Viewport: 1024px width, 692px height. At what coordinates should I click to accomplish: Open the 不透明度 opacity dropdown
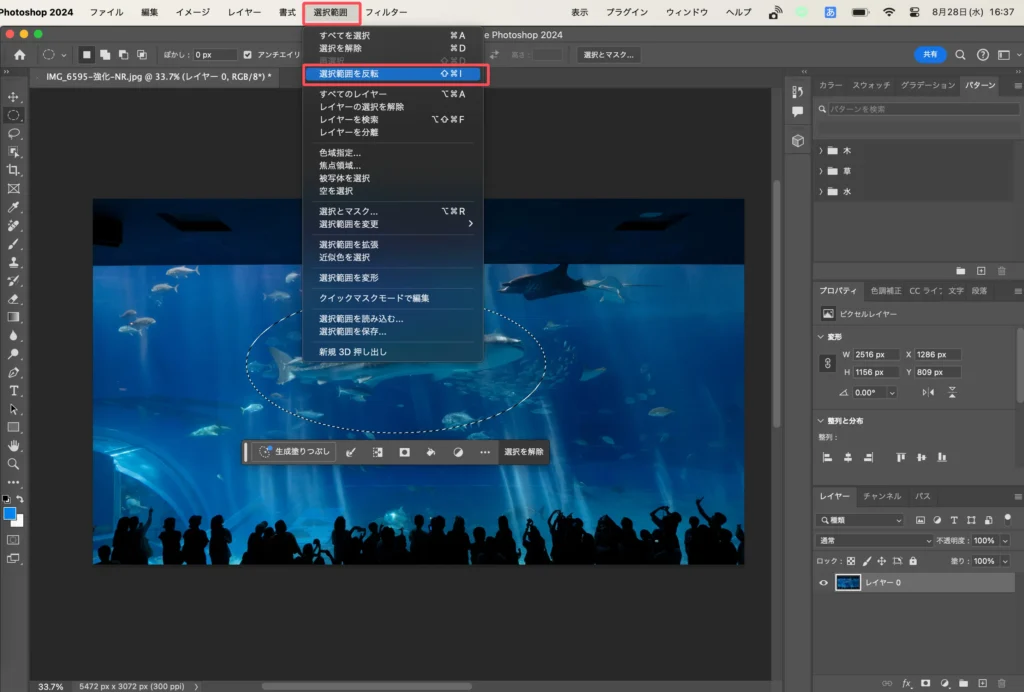click(x=1005, y=540)
